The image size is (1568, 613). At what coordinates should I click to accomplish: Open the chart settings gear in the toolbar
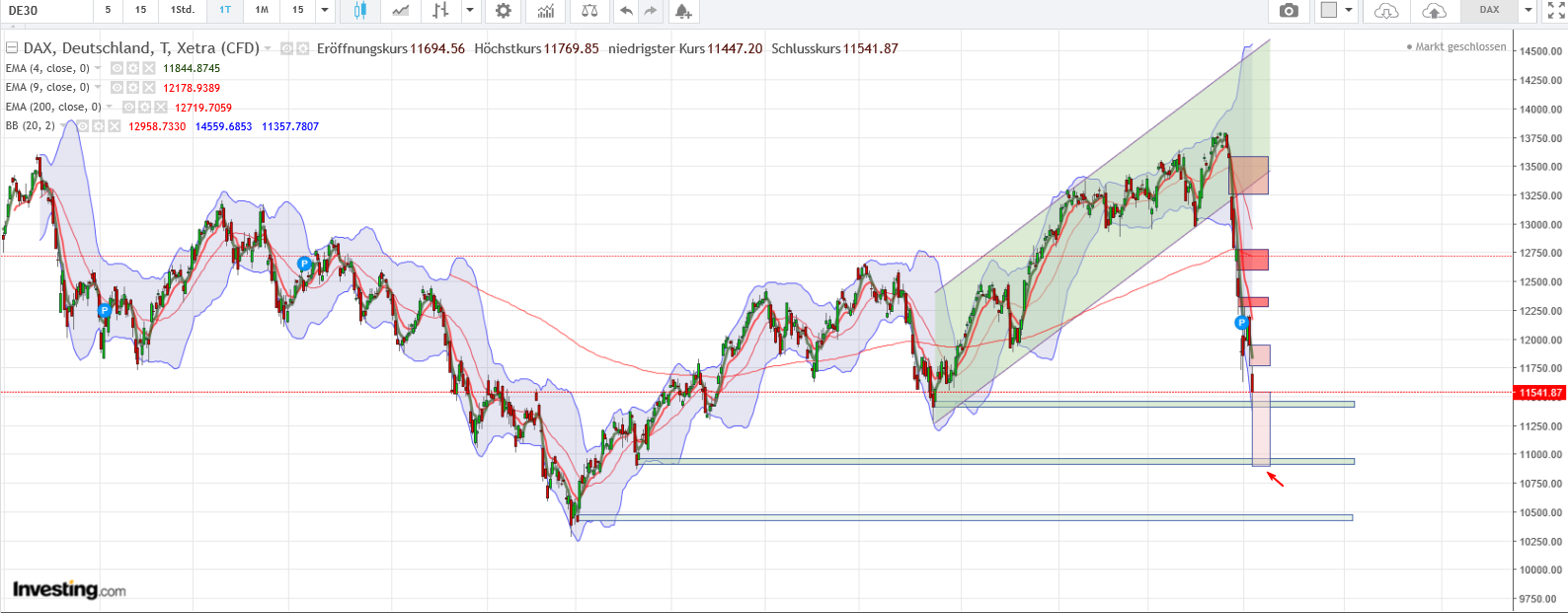click(504, 11)
